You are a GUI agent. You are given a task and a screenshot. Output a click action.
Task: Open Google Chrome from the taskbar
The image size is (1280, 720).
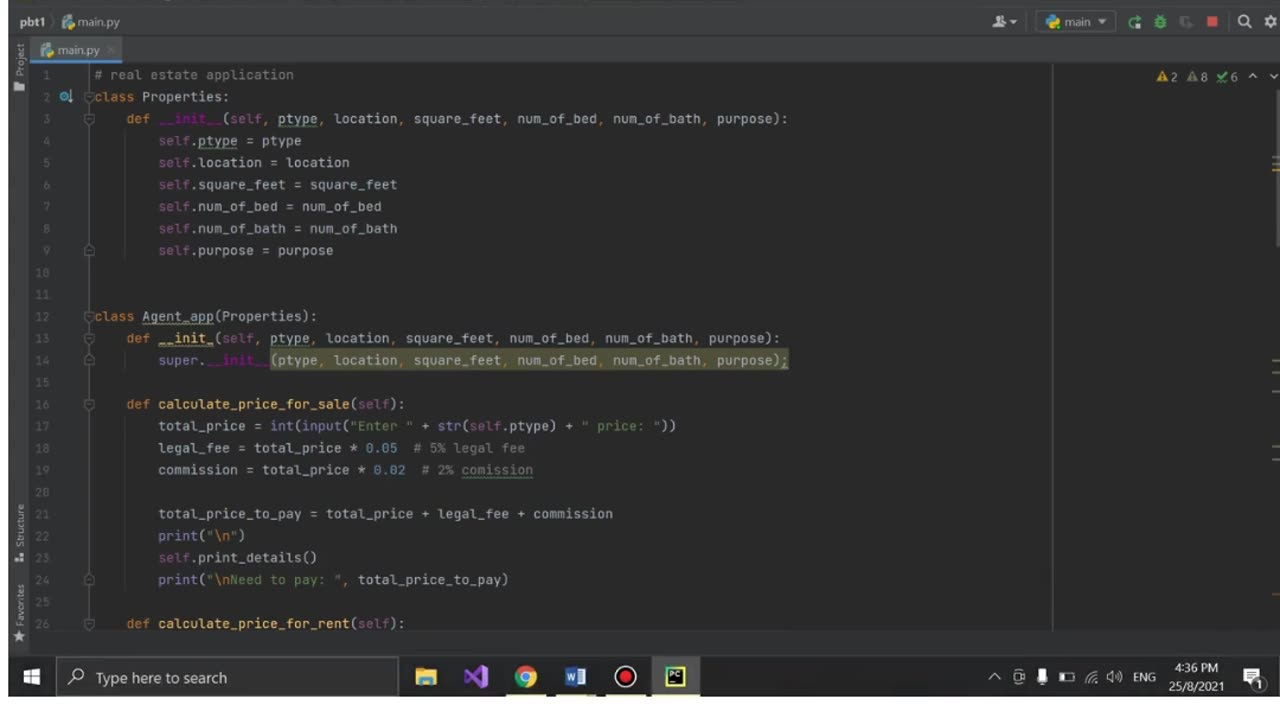tap(526, 677)
